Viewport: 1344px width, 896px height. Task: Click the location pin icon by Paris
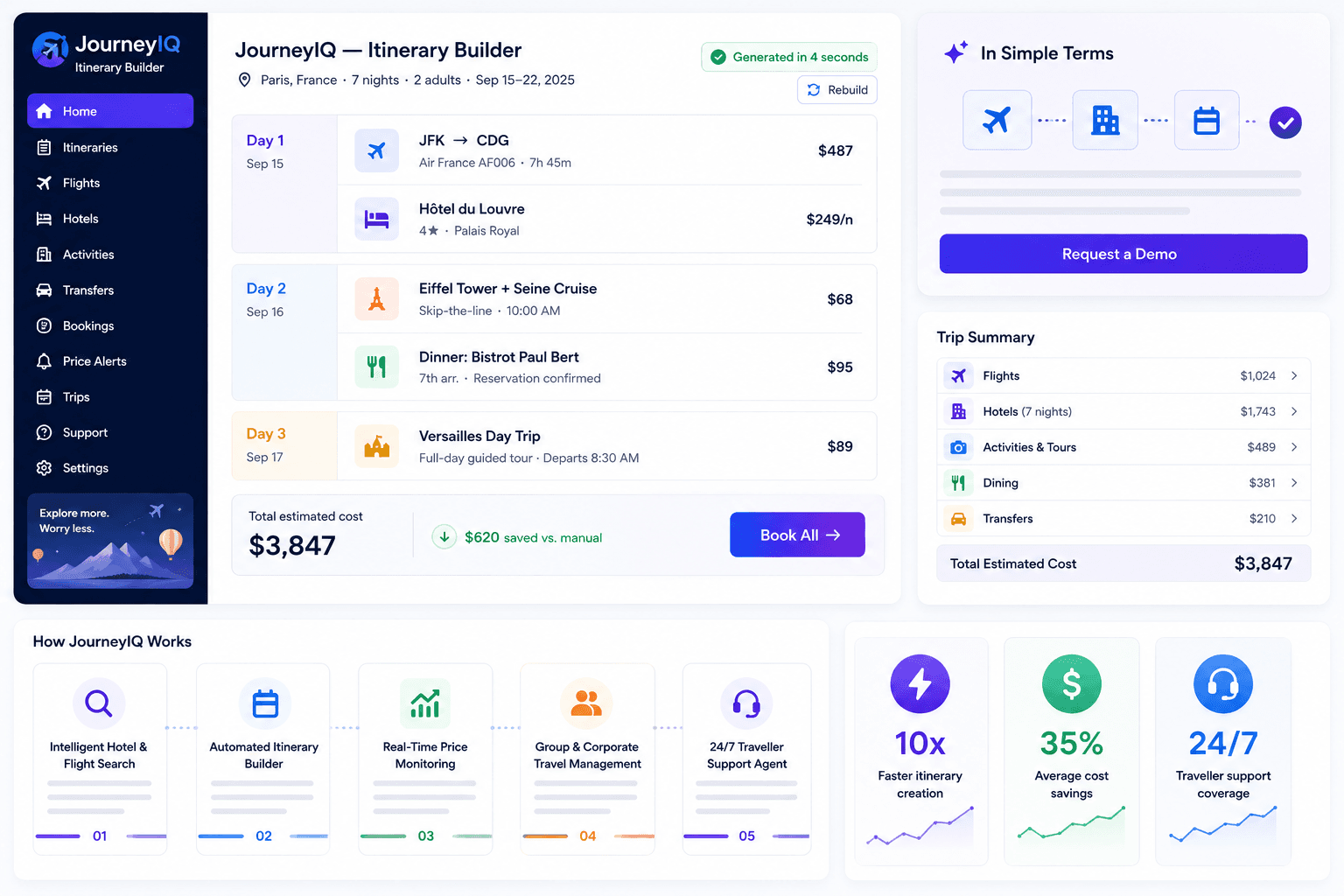[245, 80]
